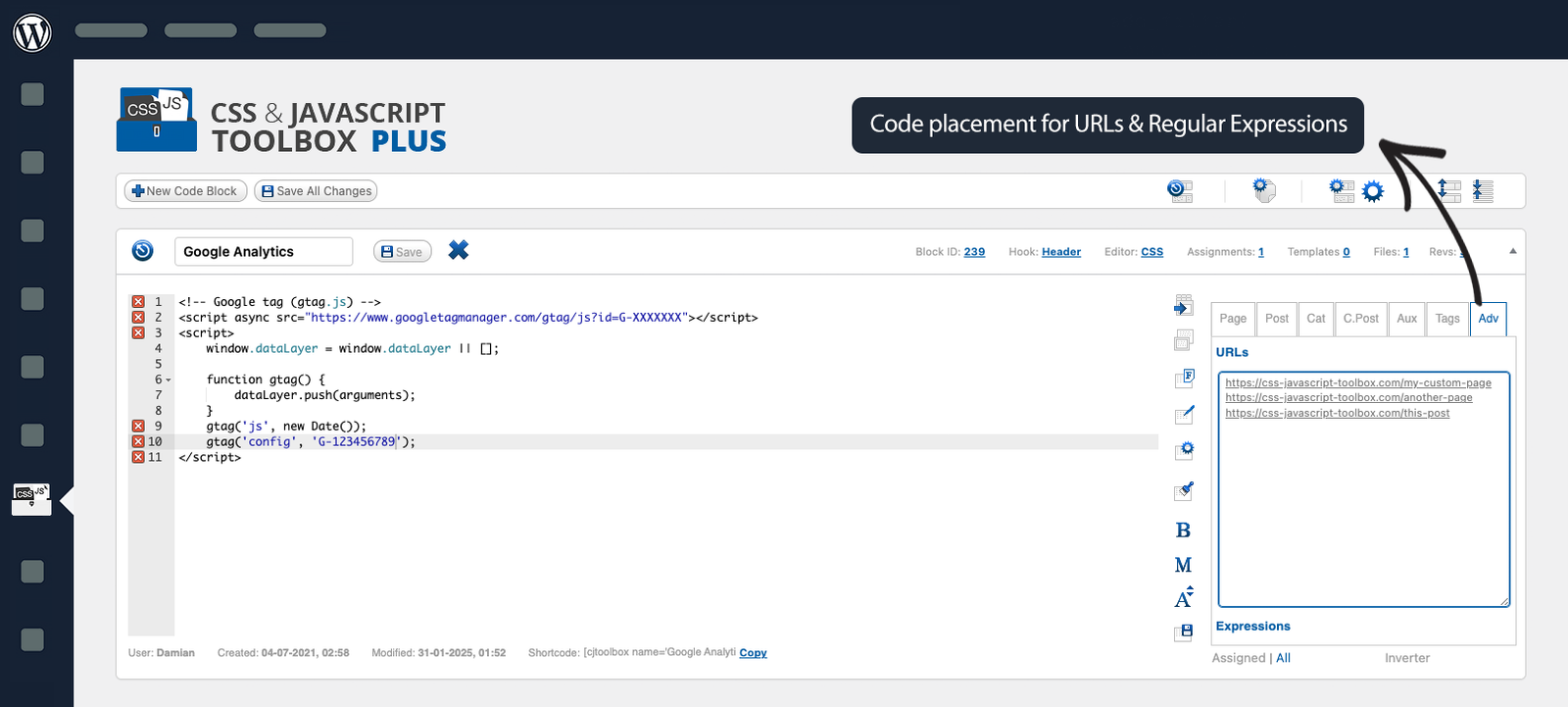
Task: Open the Files 1 link
Action: click(1406, 252)
